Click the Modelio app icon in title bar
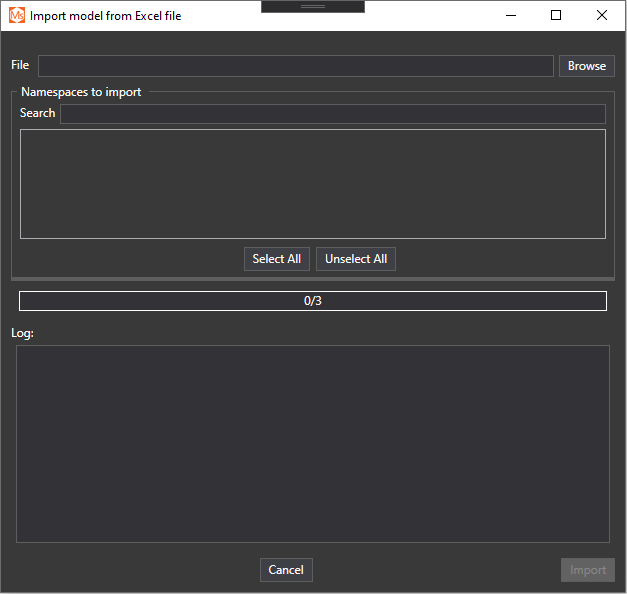This screenshot has width=627, height=594. pos(16,16)
